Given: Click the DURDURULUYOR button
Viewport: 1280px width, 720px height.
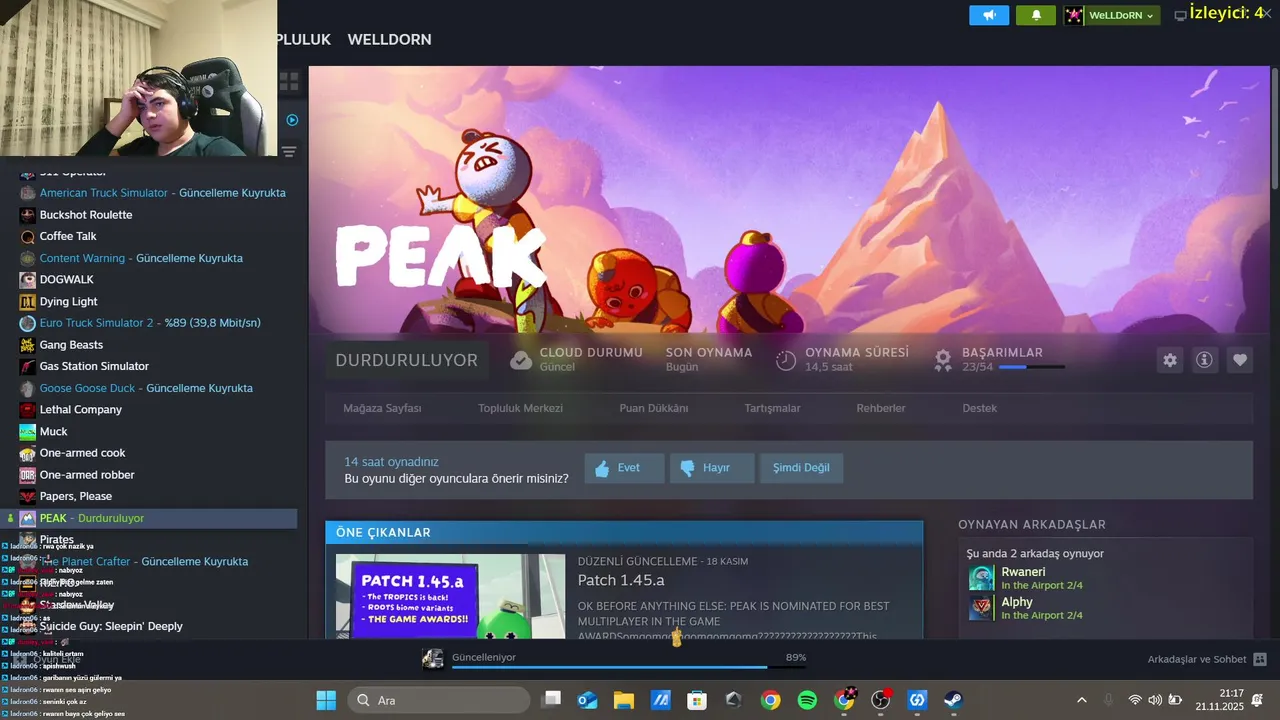Looking at the screenshot, I should tap(407, 360).
